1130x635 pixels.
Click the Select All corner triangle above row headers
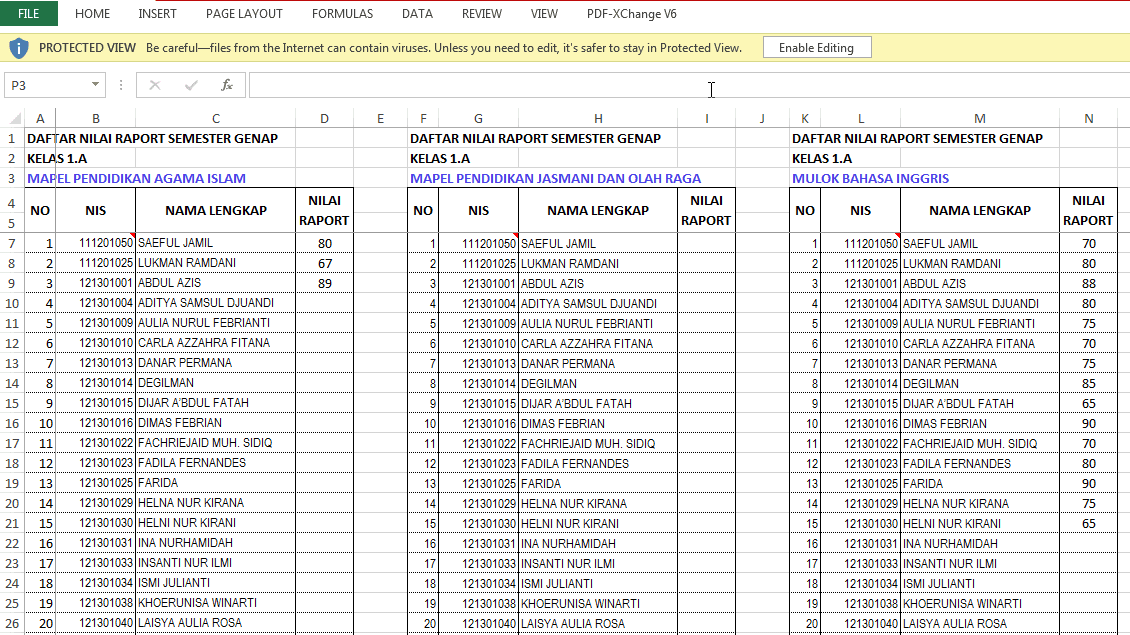pyautogui.click(x=13, y=117)
